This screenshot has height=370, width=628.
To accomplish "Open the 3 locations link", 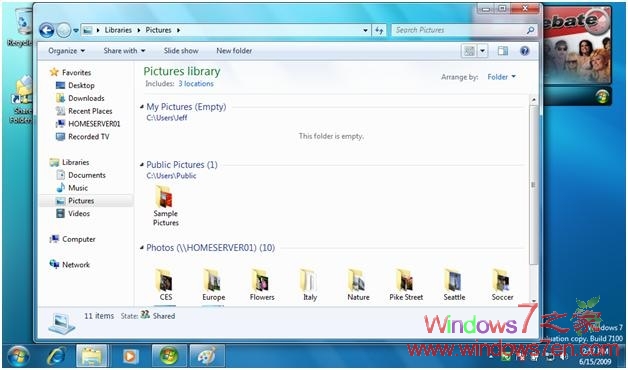I will click(x=196, y=84).
